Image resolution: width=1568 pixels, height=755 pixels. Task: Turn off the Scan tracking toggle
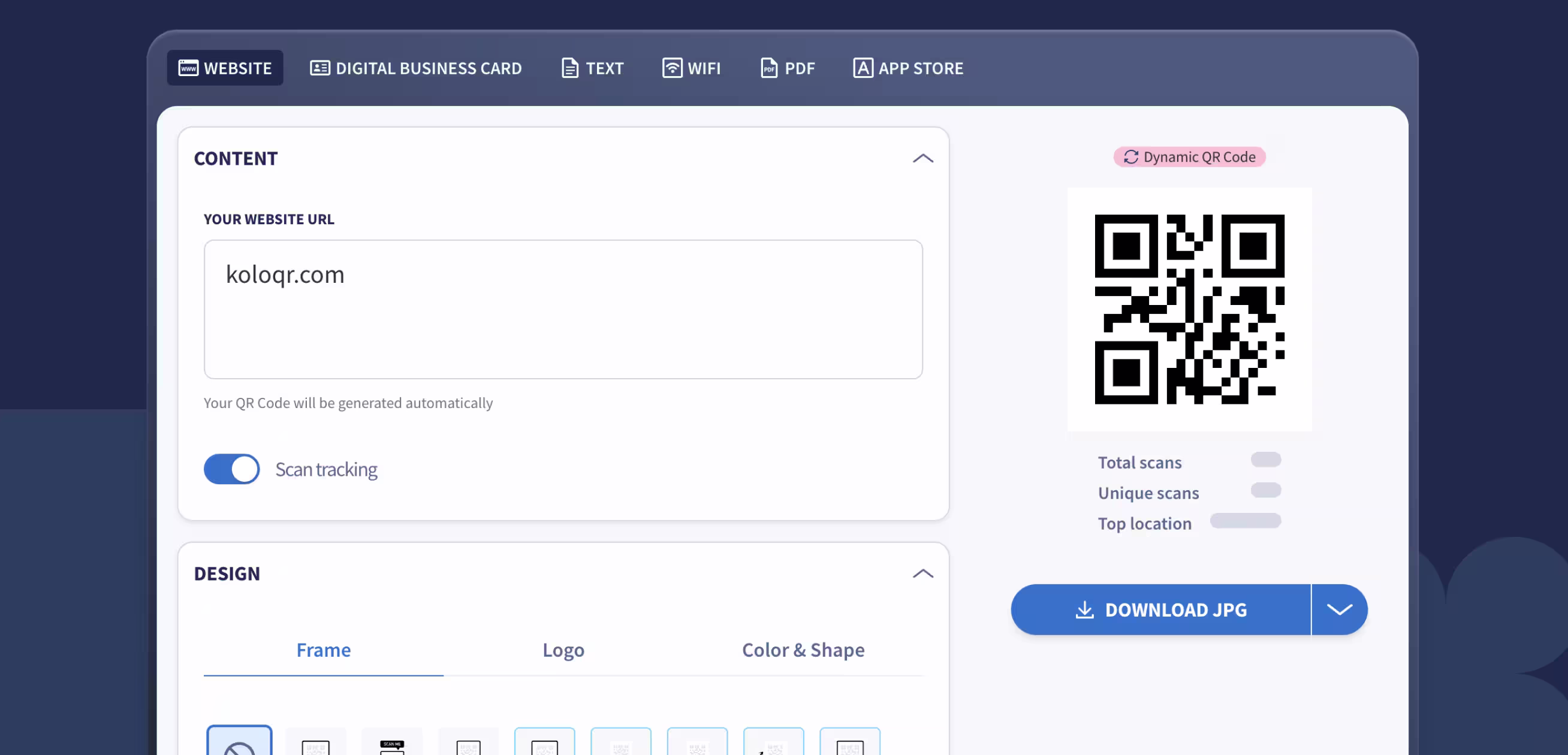(x=231, y=469)
